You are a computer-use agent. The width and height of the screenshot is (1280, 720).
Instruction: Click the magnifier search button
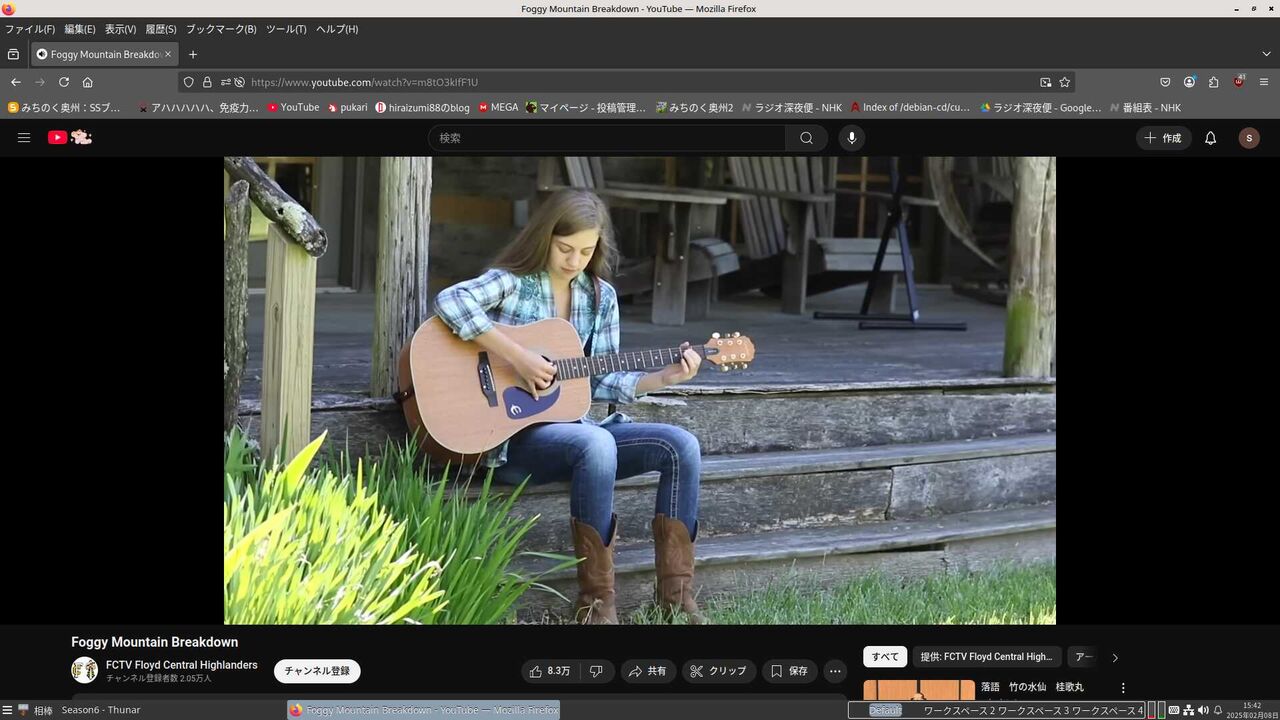point(807,138)
